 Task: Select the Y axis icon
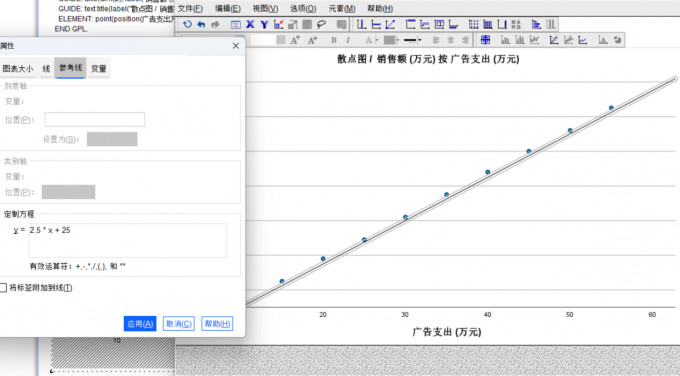[264, 25]
